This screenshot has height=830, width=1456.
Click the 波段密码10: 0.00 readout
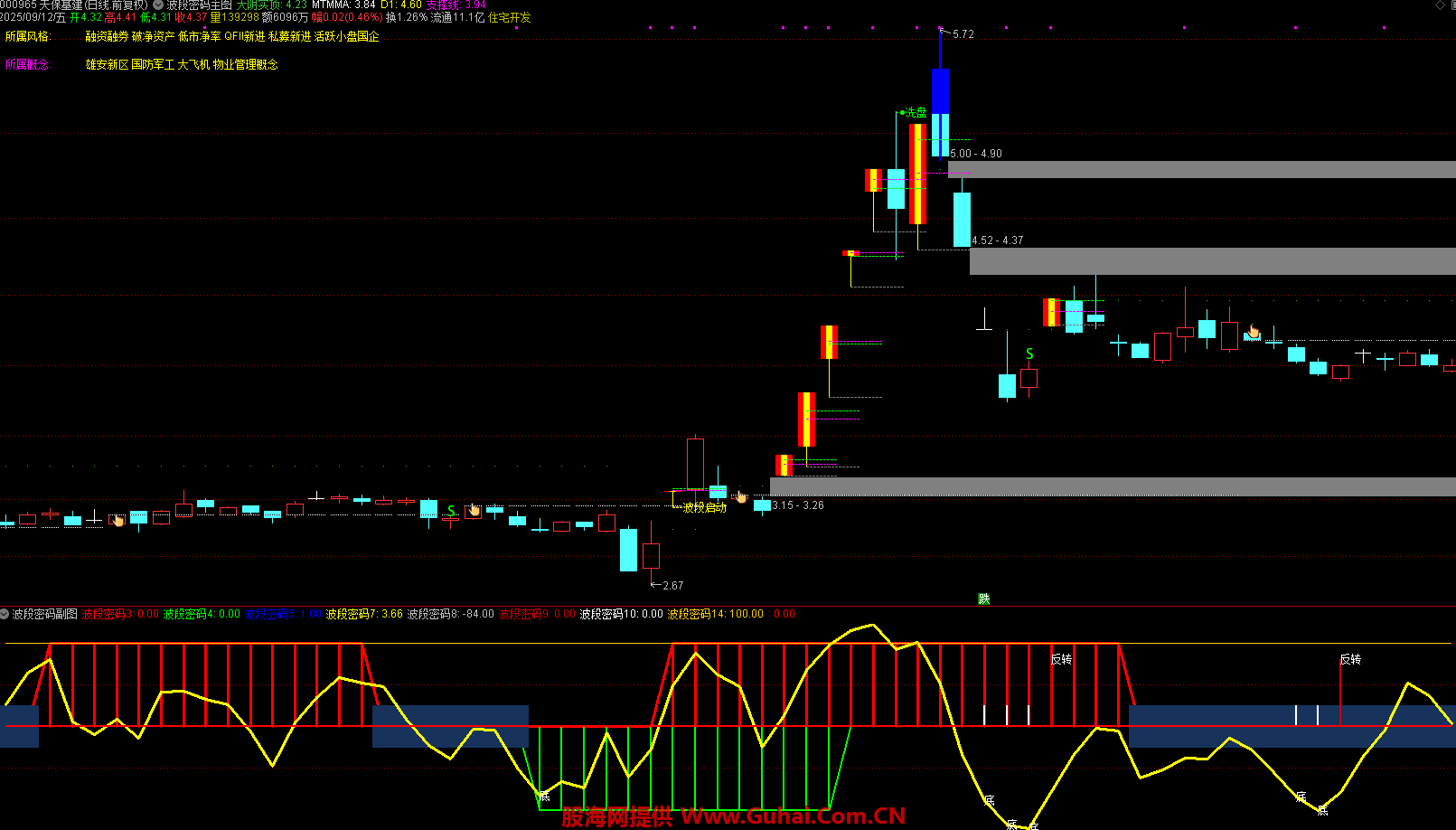point(622,614)
